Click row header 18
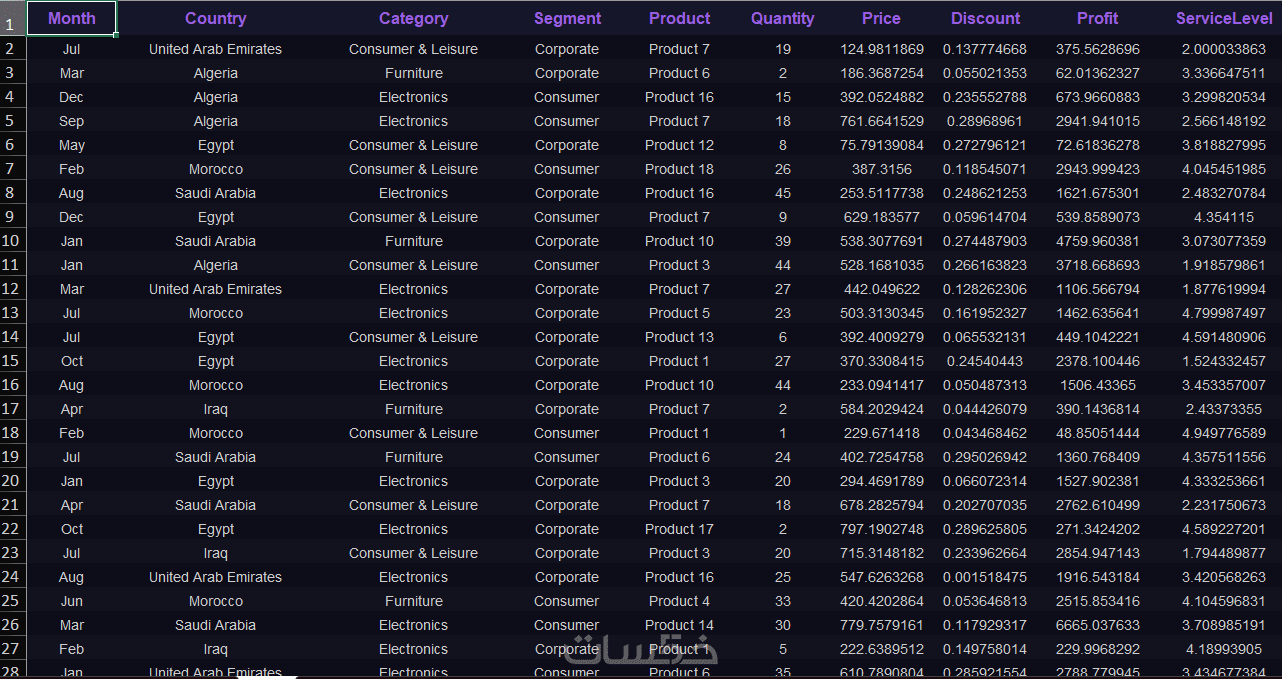1282x679 pixels. [x=12, y=433]
